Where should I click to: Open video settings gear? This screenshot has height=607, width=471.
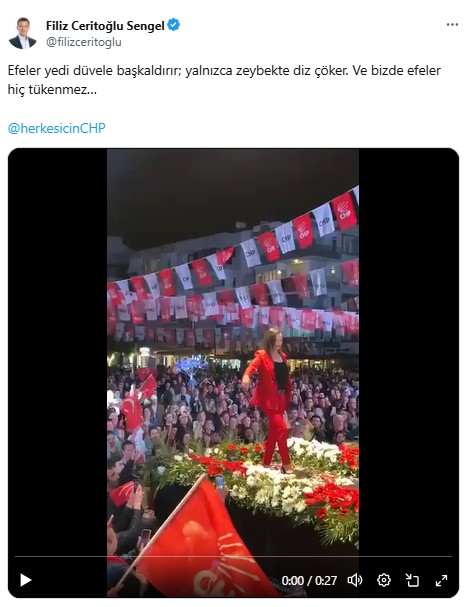(384, 580)
